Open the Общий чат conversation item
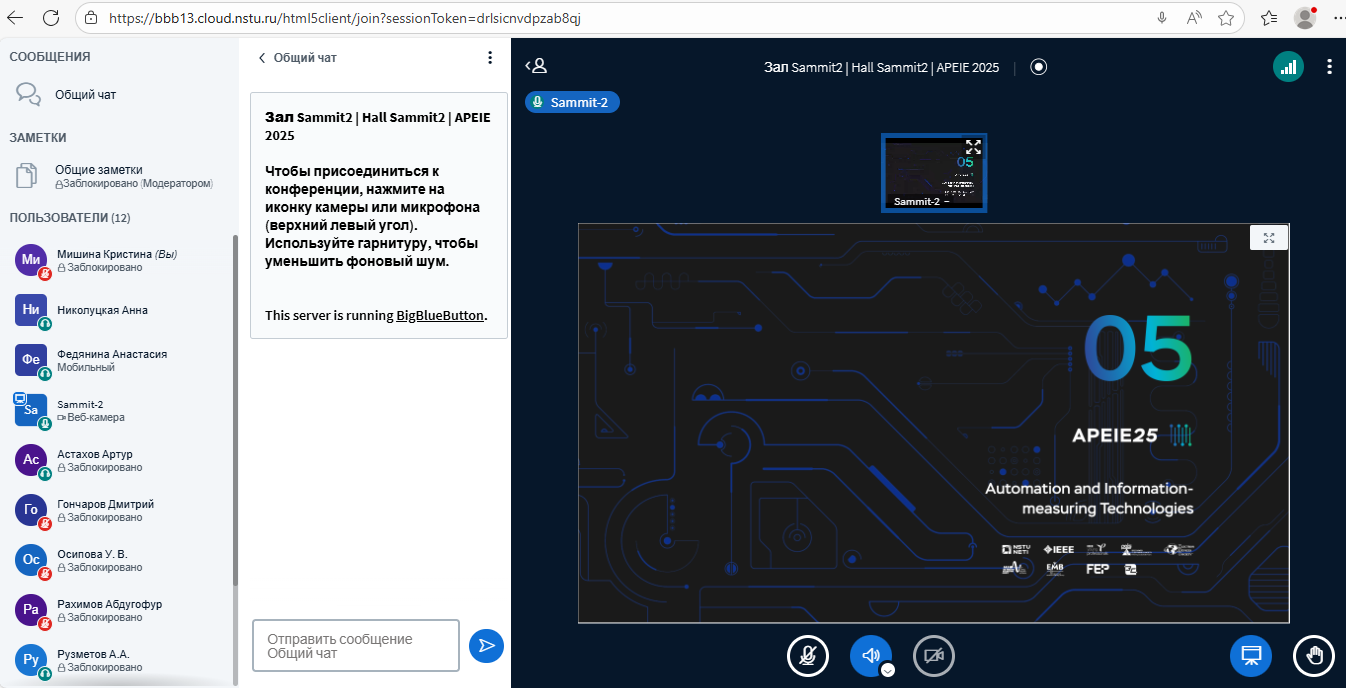Image resolution: width=1346 pixels, height=688 pixels. [85, 95]
